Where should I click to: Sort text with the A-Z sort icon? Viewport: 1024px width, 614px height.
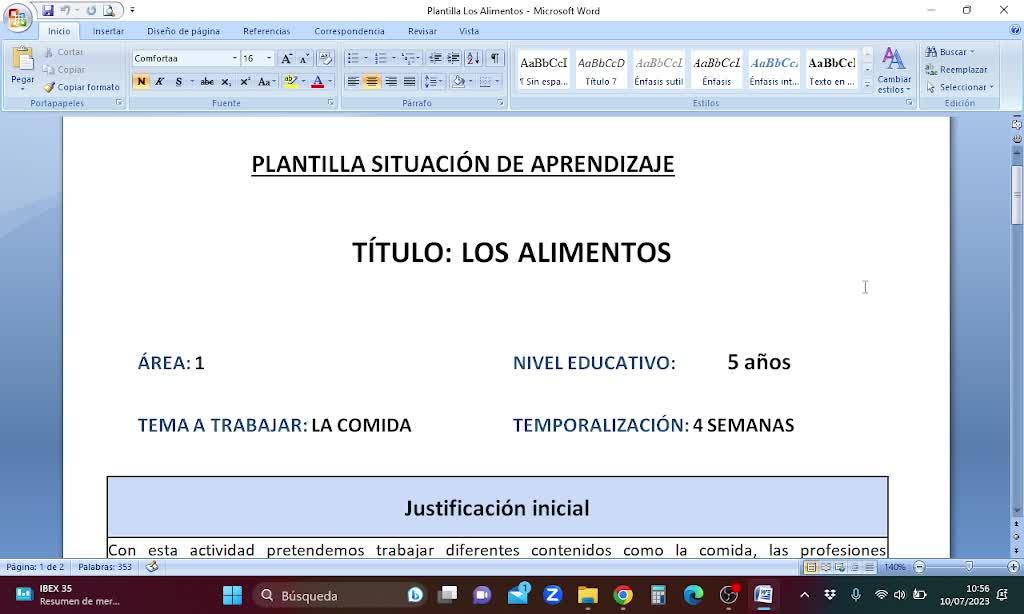click(x=473, y=58)
